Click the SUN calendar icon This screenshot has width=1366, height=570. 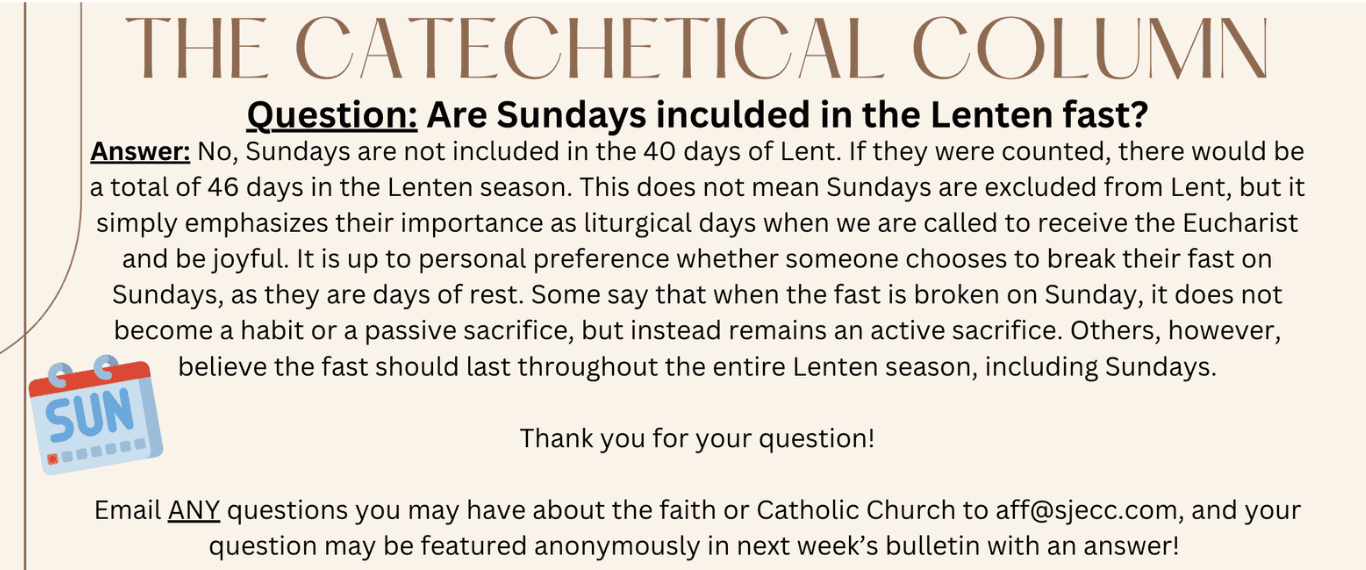pyautogui.click(x=94, y=413)
